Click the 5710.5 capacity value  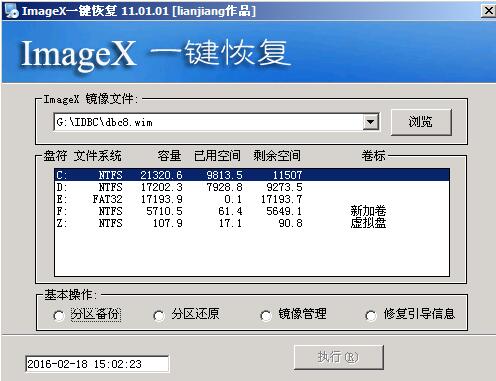[164, 211]
